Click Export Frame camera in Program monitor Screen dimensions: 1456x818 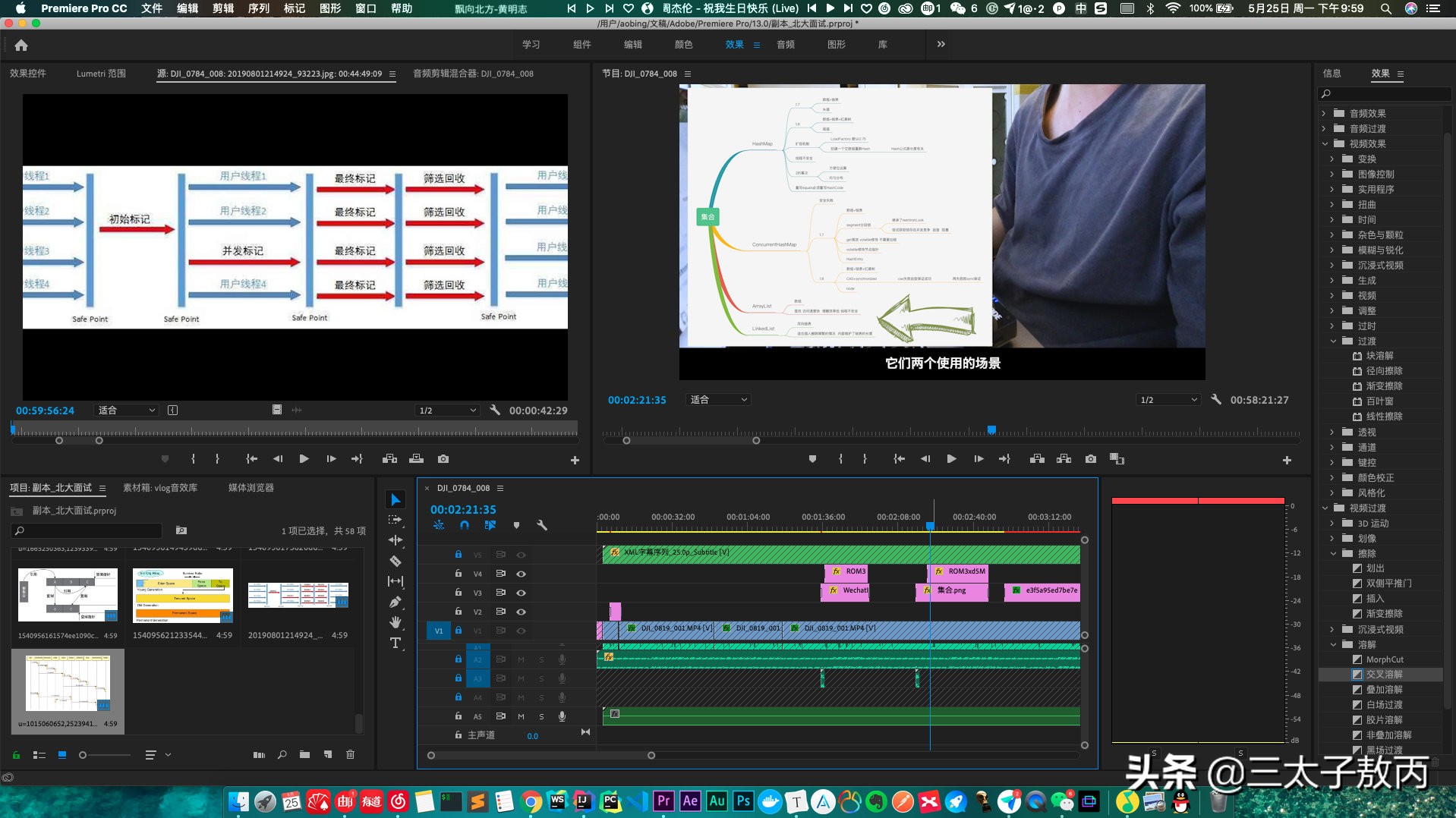tap(1090, 459)
